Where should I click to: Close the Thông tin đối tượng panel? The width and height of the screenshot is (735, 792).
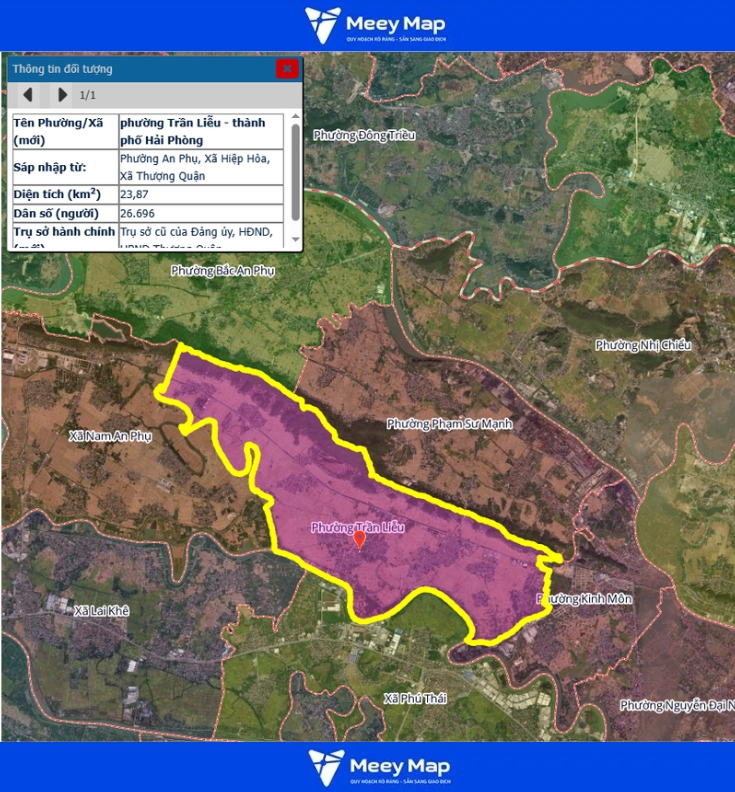[287, 69]
